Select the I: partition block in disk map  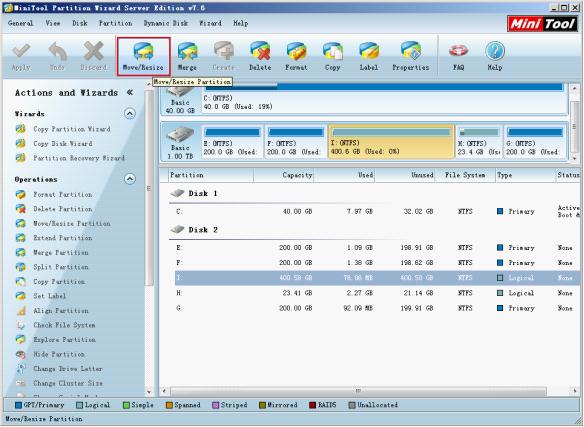(391, 142)
